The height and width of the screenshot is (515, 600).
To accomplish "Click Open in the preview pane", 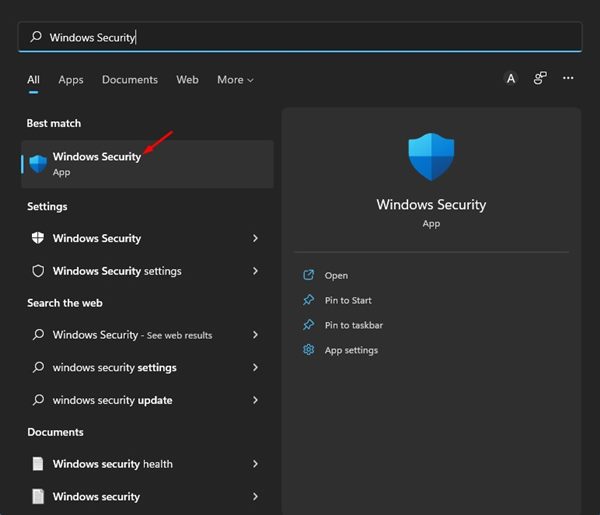I will pos(336,275).
